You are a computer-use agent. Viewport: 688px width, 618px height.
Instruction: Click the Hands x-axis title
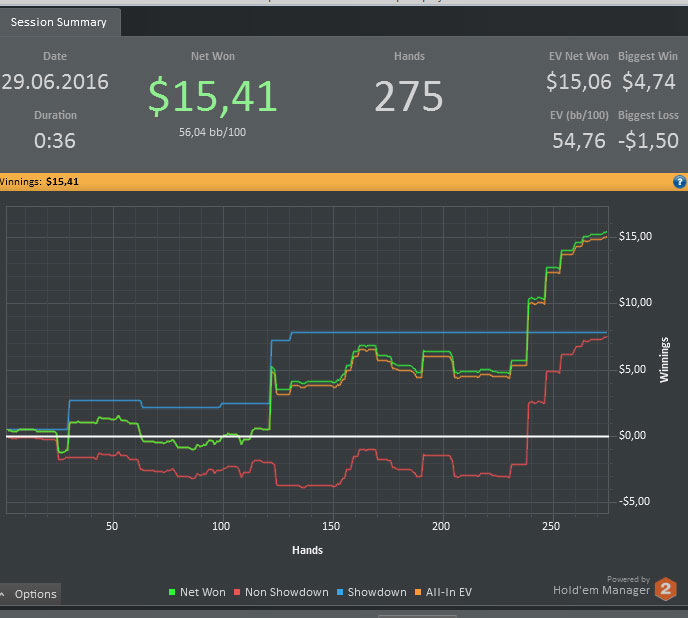pos(308,550)
